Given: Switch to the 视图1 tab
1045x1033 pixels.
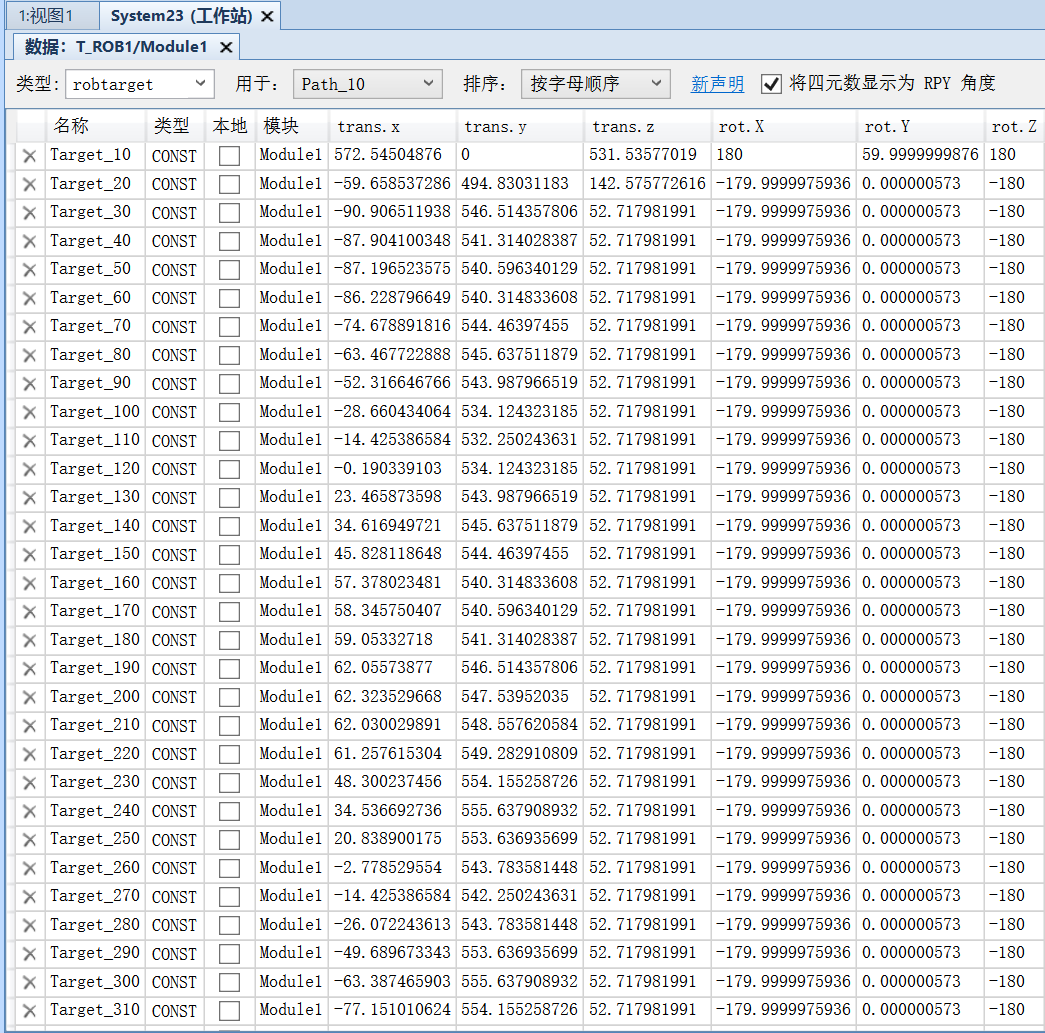Looking at the screenshot, I should click(47, 16).
